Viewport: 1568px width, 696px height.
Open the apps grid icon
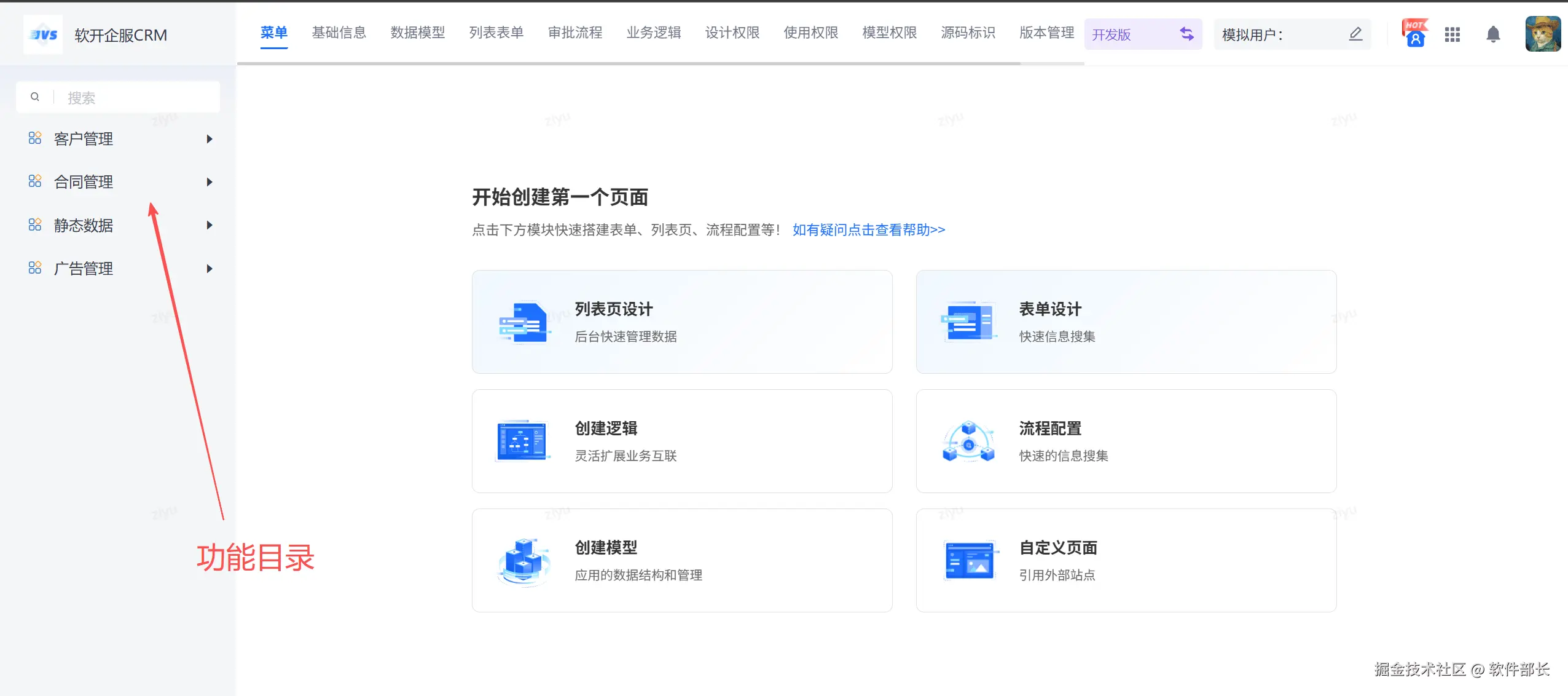tap(1452, 34)
